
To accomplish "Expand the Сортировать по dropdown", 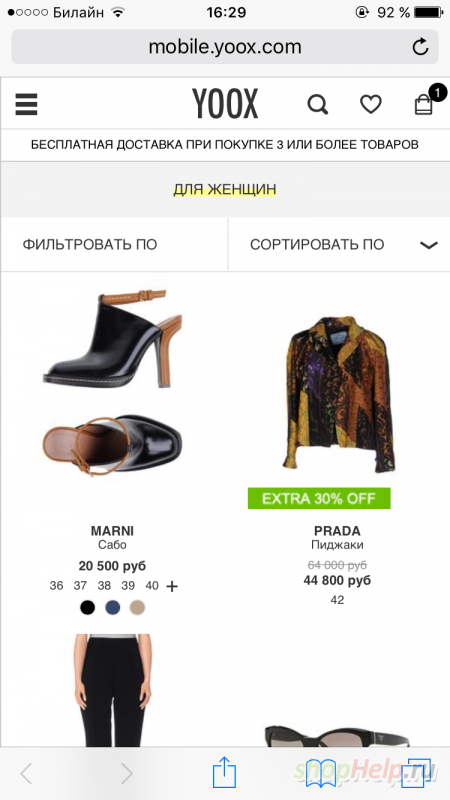I will point(339,244).
